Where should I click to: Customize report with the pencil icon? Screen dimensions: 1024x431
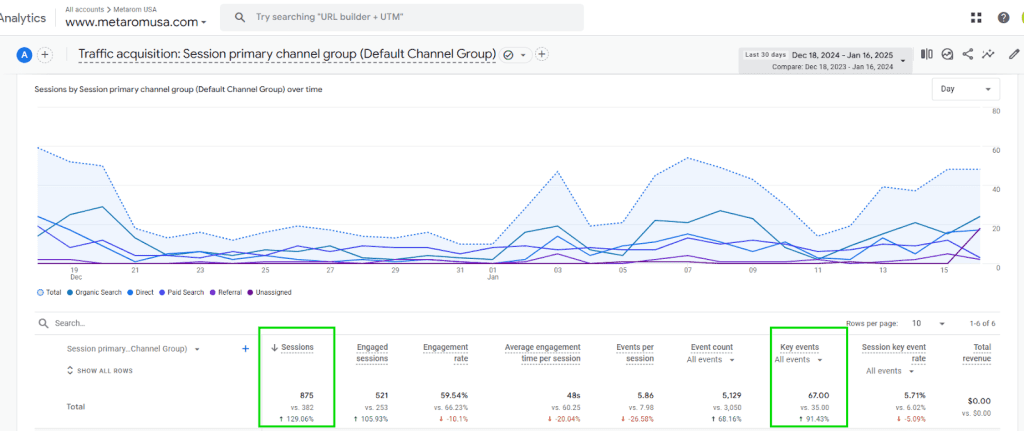tap(1014, 54)
